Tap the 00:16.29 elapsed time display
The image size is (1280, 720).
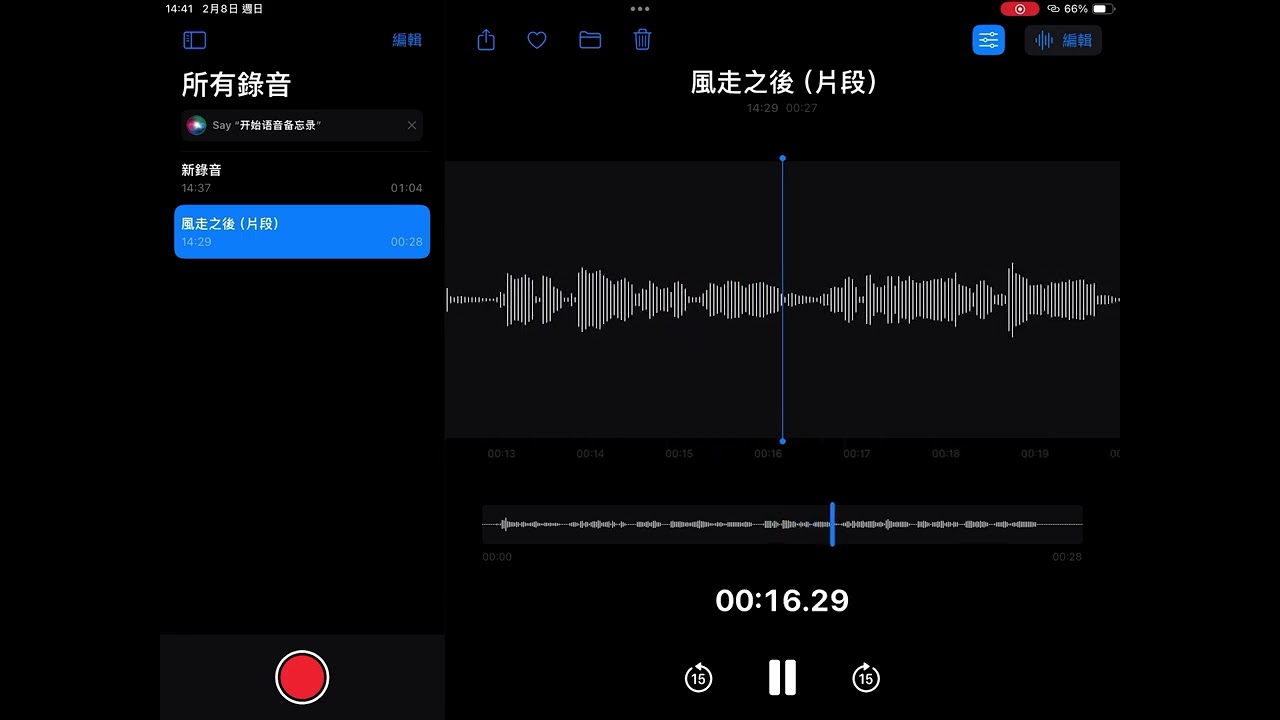click(x=782, y=600)
